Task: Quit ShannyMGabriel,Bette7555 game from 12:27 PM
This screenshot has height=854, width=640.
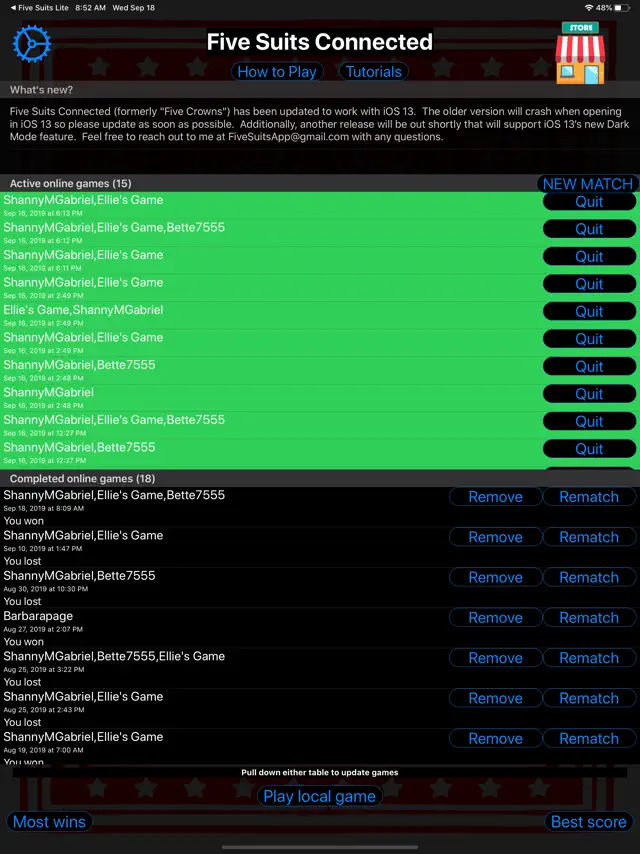Action: click(x=589, y=449)
